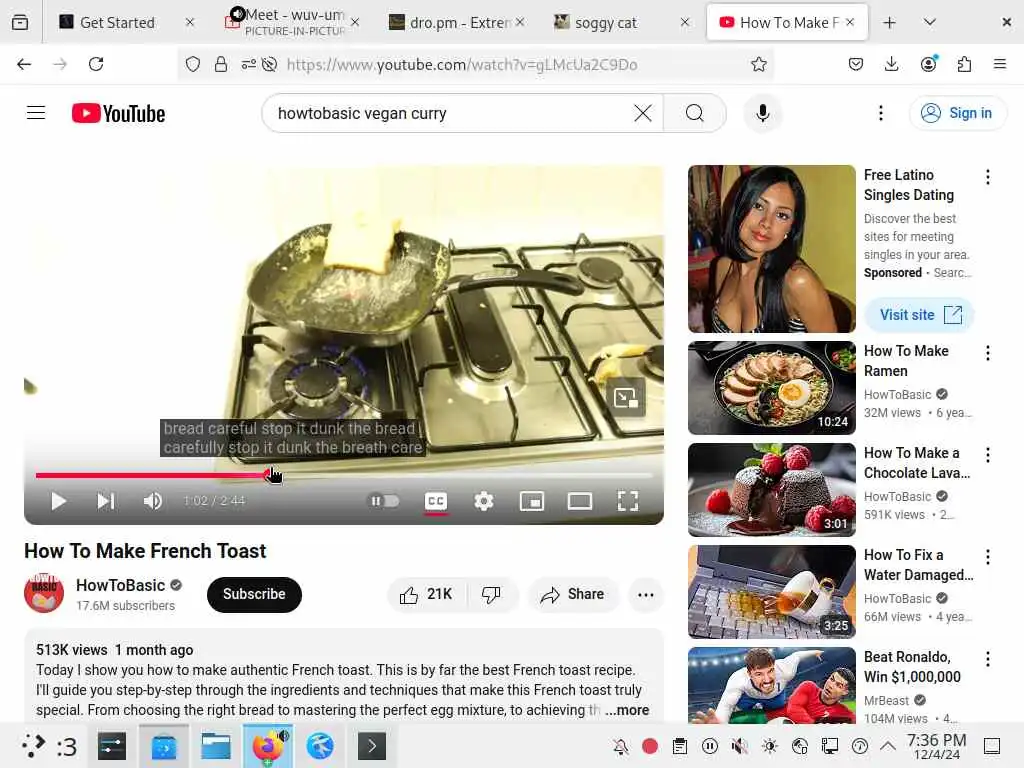Turn off closed captions (CC)
The image size is (1024, 768).
pos(436,501)
